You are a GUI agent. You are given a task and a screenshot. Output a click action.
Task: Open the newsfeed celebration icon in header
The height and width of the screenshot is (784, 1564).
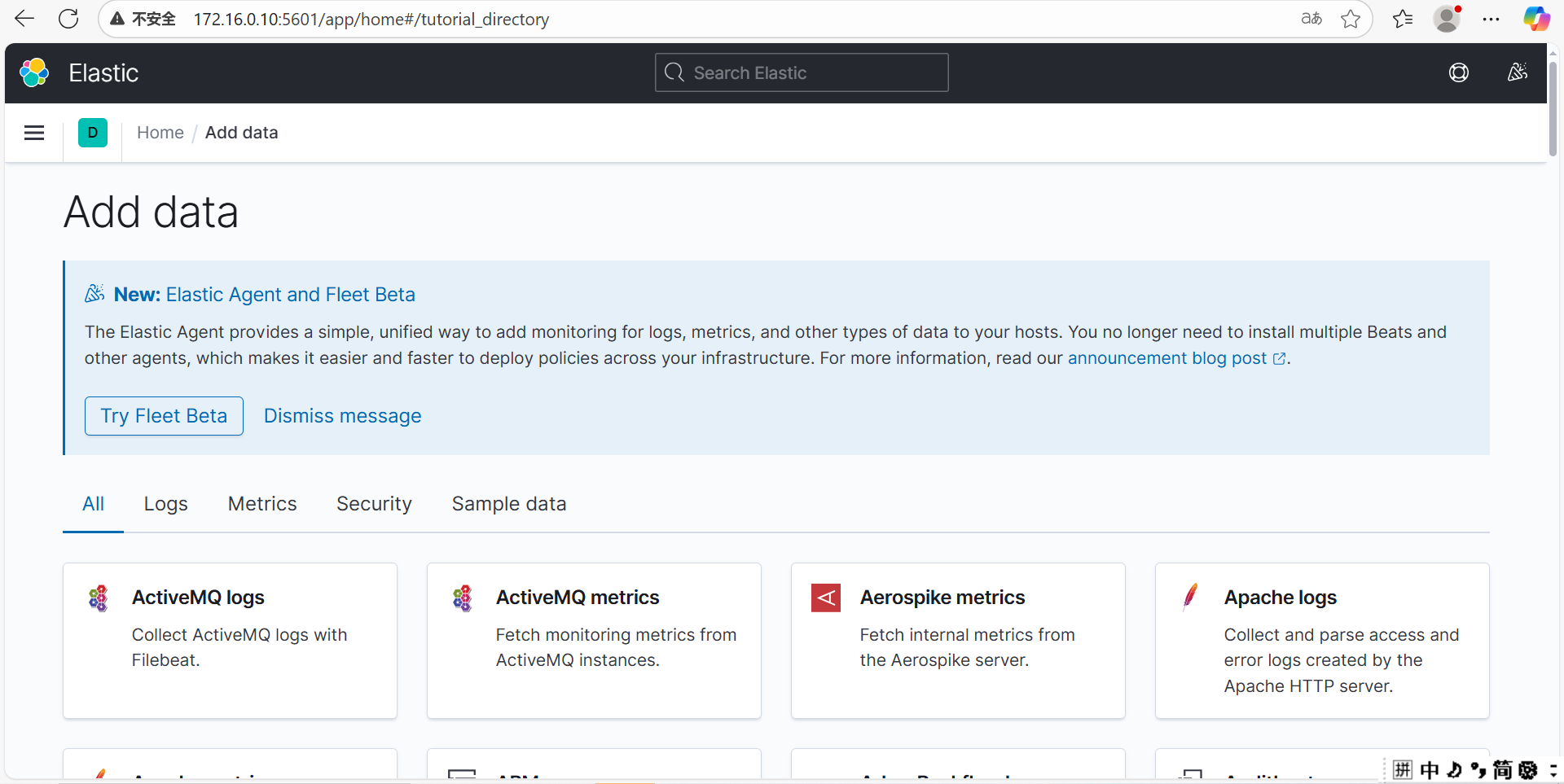1517,72
